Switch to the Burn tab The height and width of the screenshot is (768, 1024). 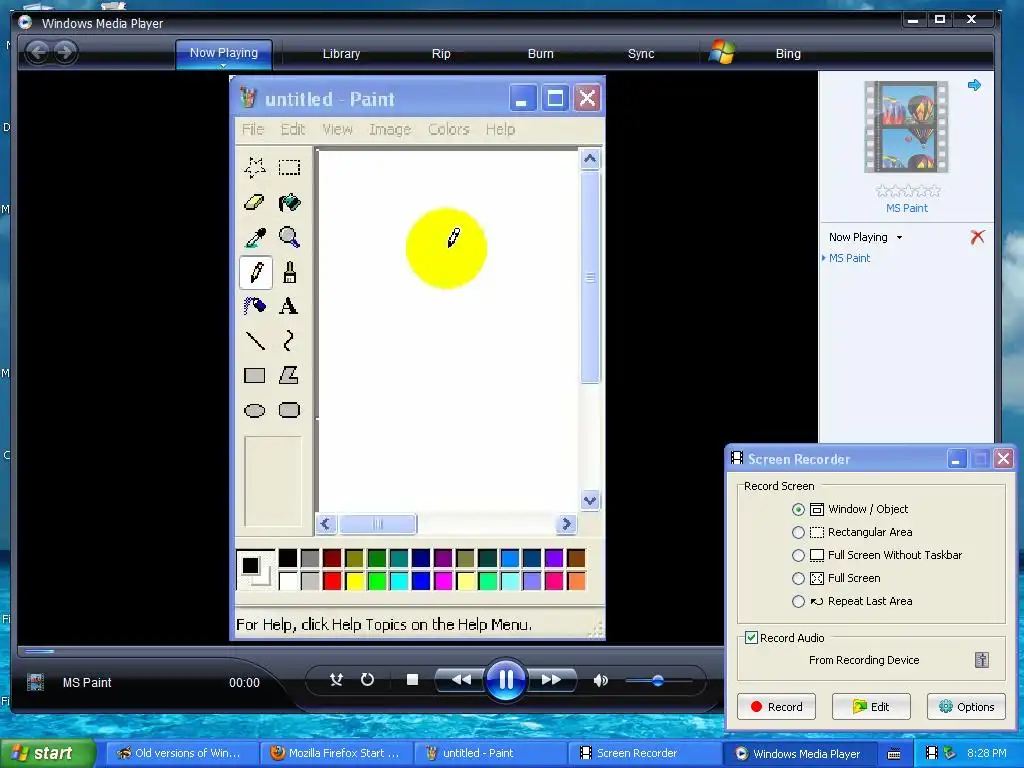click(541, 54)
